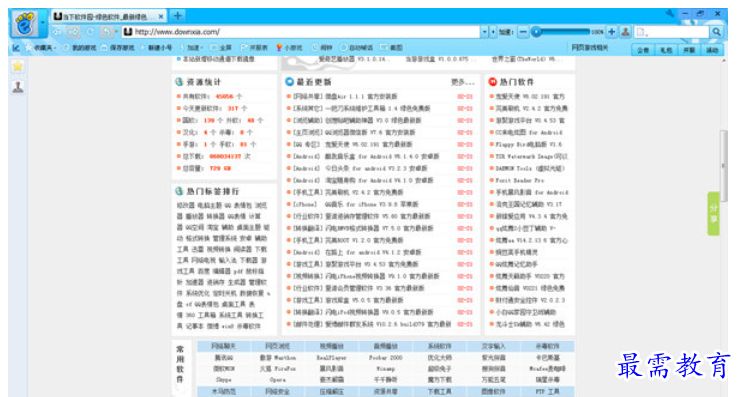
Task: Open 我的游戏 in the toolbar
Action: point(80,48)
